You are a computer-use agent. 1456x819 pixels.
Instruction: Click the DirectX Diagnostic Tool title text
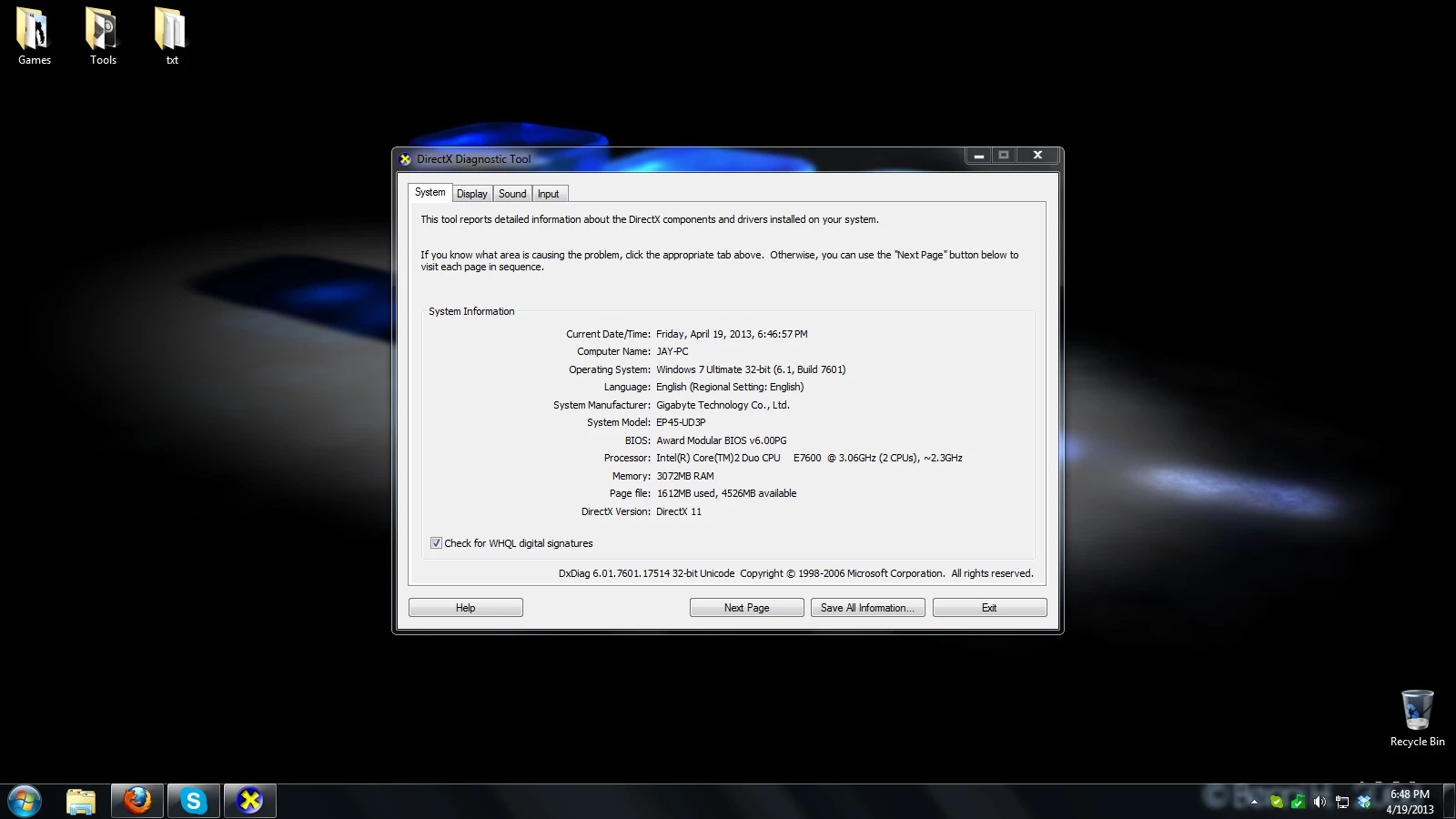473,159
